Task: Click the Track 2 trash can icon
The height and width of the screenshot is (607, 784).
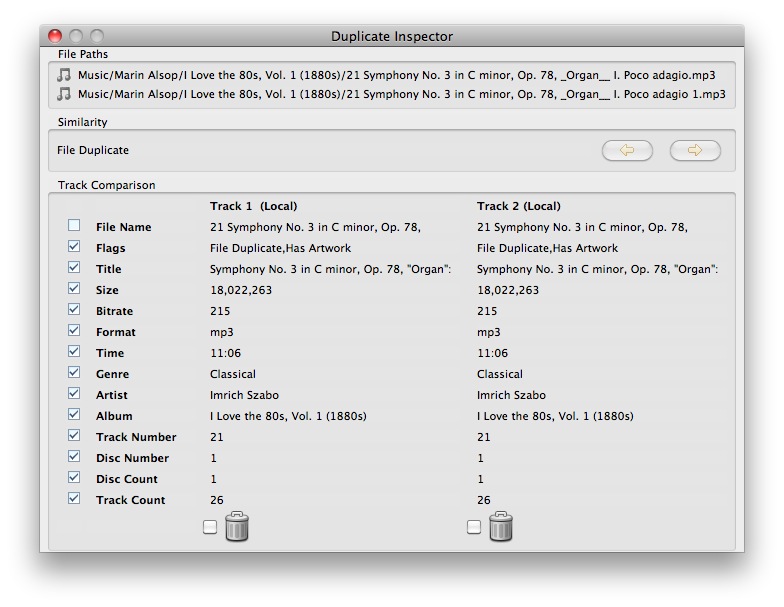Action: point(500,526)
